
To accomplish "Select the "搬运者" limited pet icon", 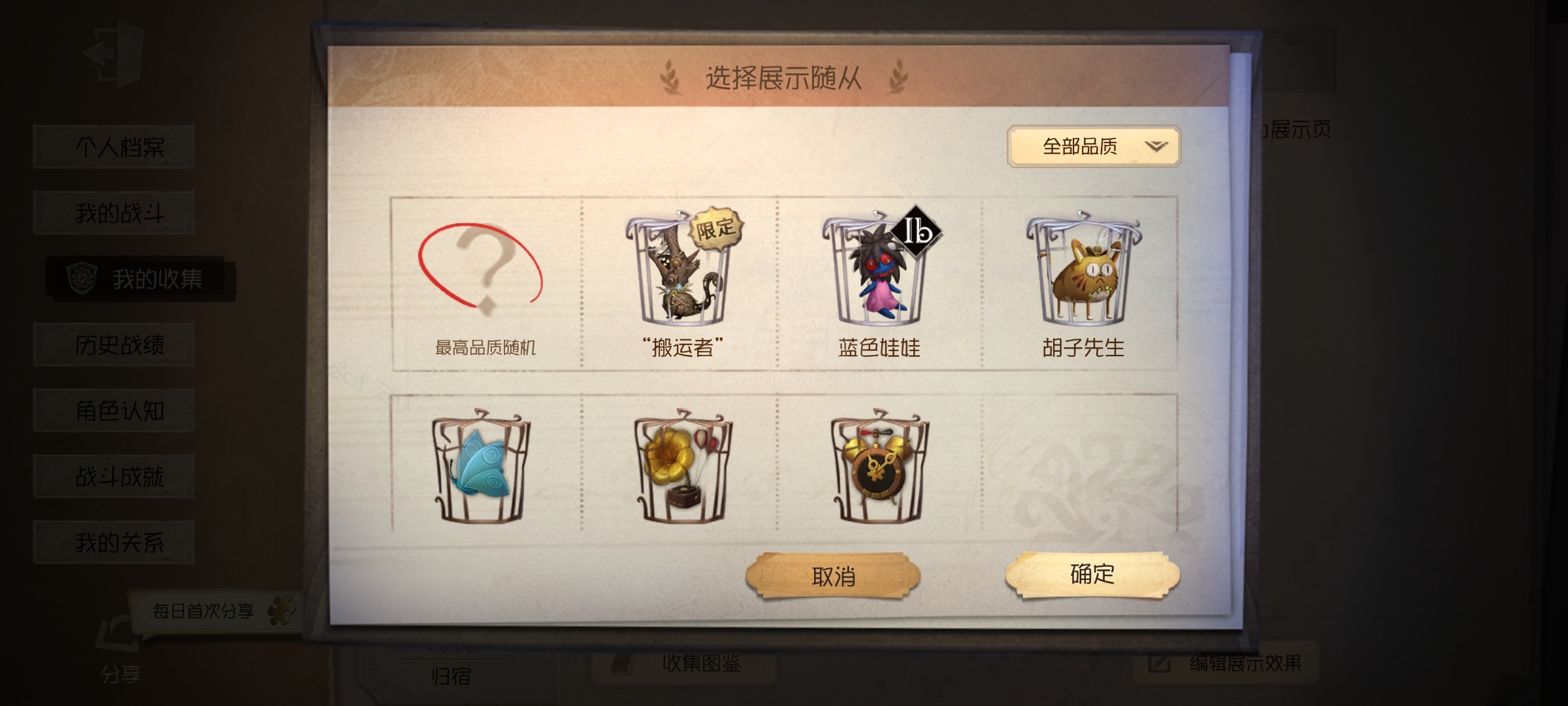I will click(x=683, y=268).
